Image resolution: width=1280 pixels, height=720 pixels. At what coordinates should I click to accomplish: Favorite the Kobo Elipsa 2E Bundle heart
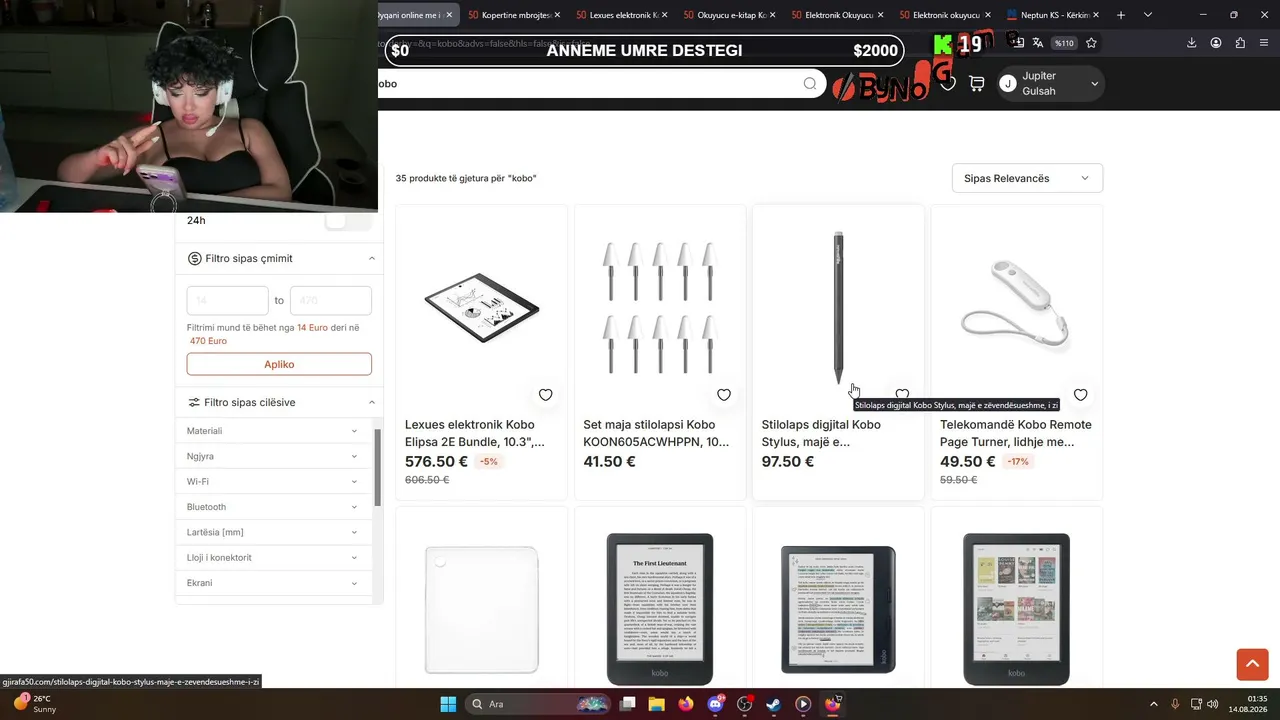[x=545, y=395]
